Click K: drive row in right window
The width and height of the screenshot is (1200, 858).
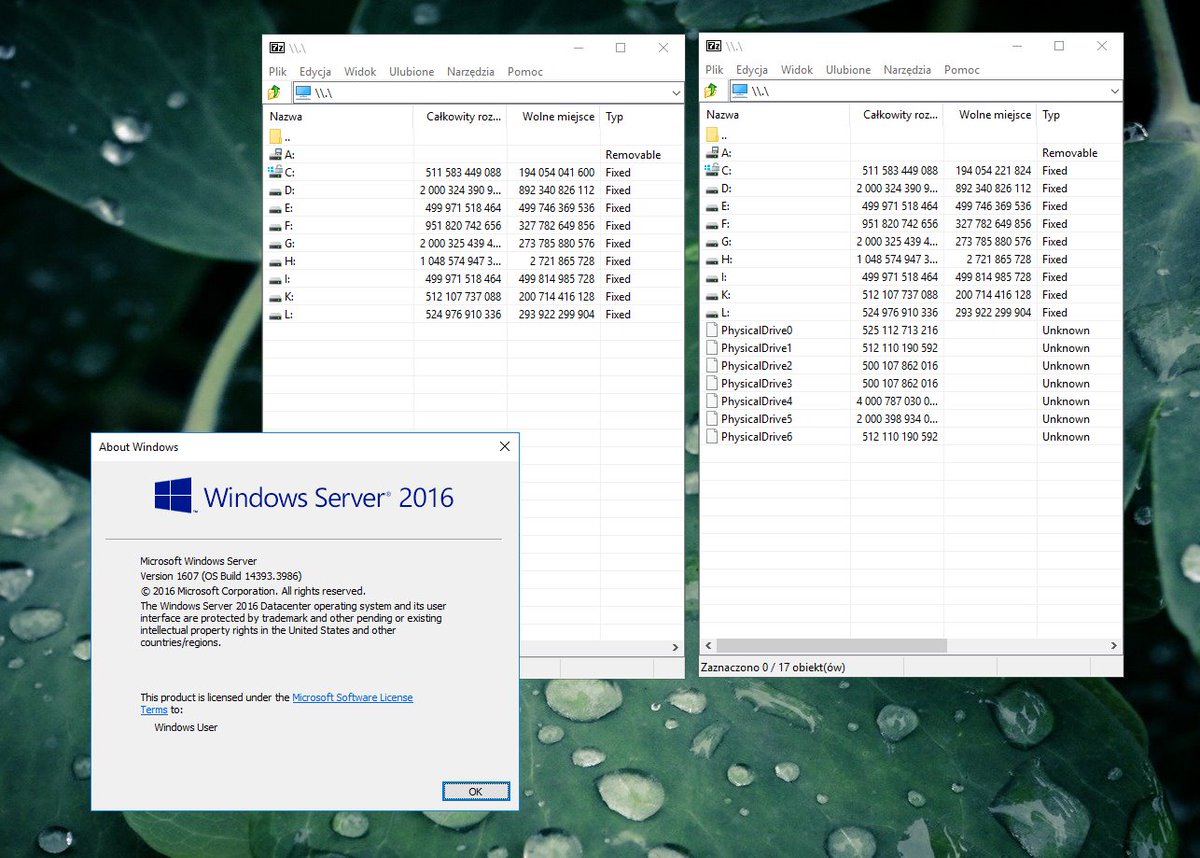911,295
